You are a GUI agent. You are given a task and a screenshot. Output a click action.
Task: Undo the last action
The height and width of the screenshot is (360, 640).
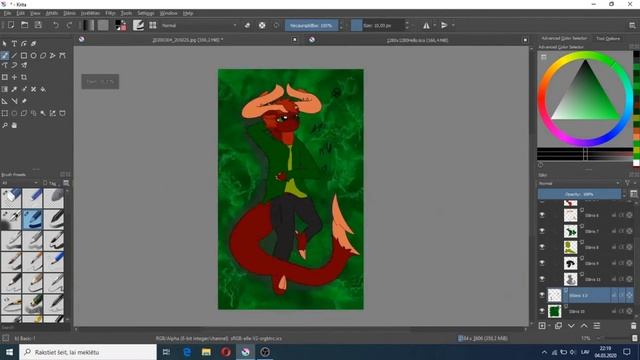(56, 25)
